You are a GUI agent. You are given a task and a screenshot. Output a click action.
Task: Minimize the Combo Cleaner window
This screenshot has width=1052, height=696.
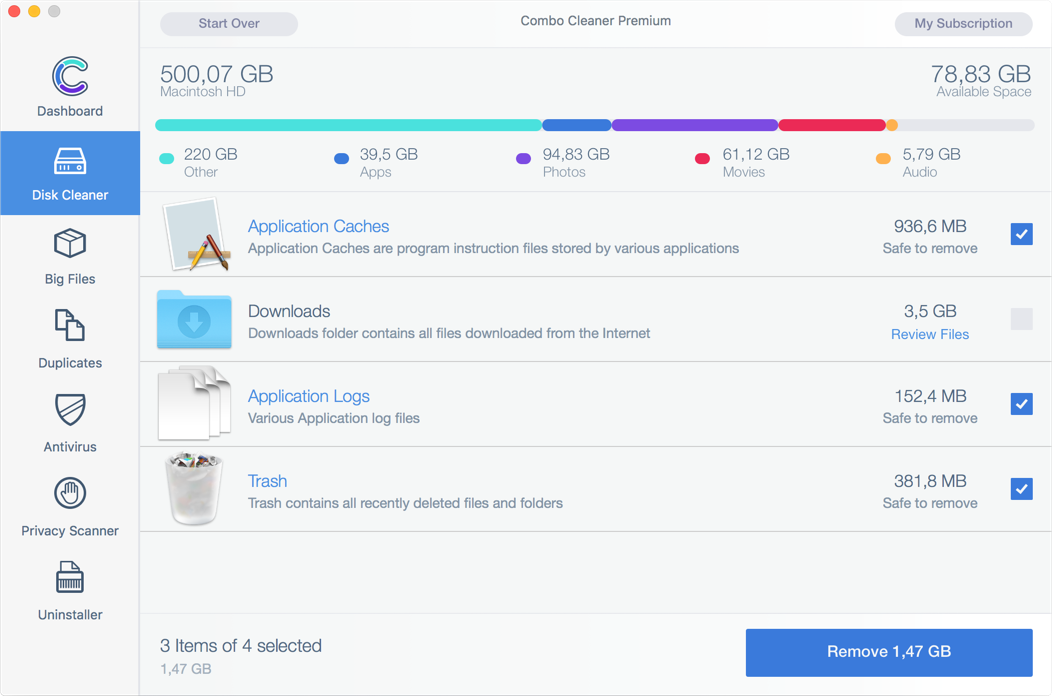click(34, 11)
